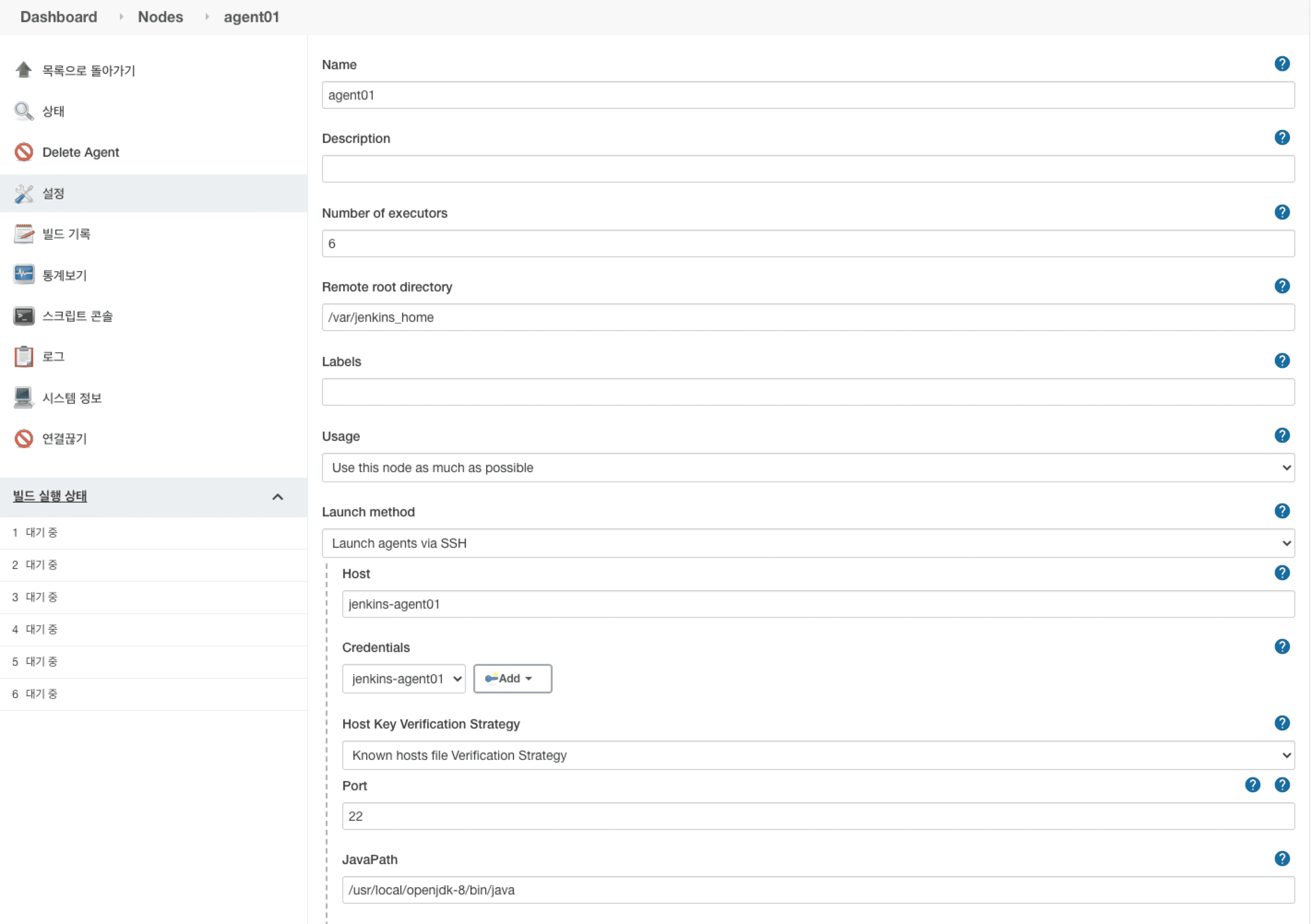Image resolution: width=1311 pixels, height=924 pixels.
Task: Open help for the Usage setting
Action: pos(1282,435)
